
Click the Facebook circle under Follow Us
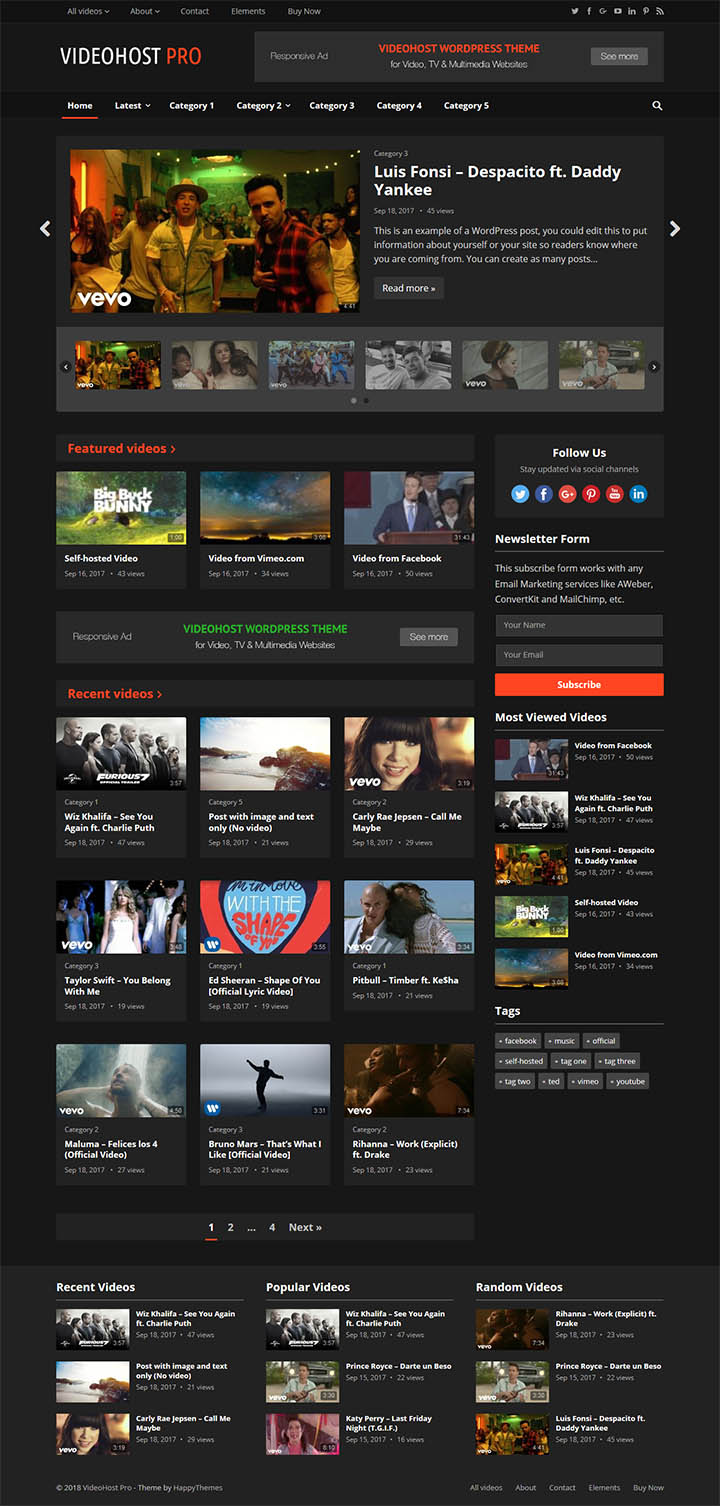pos(544,493)
